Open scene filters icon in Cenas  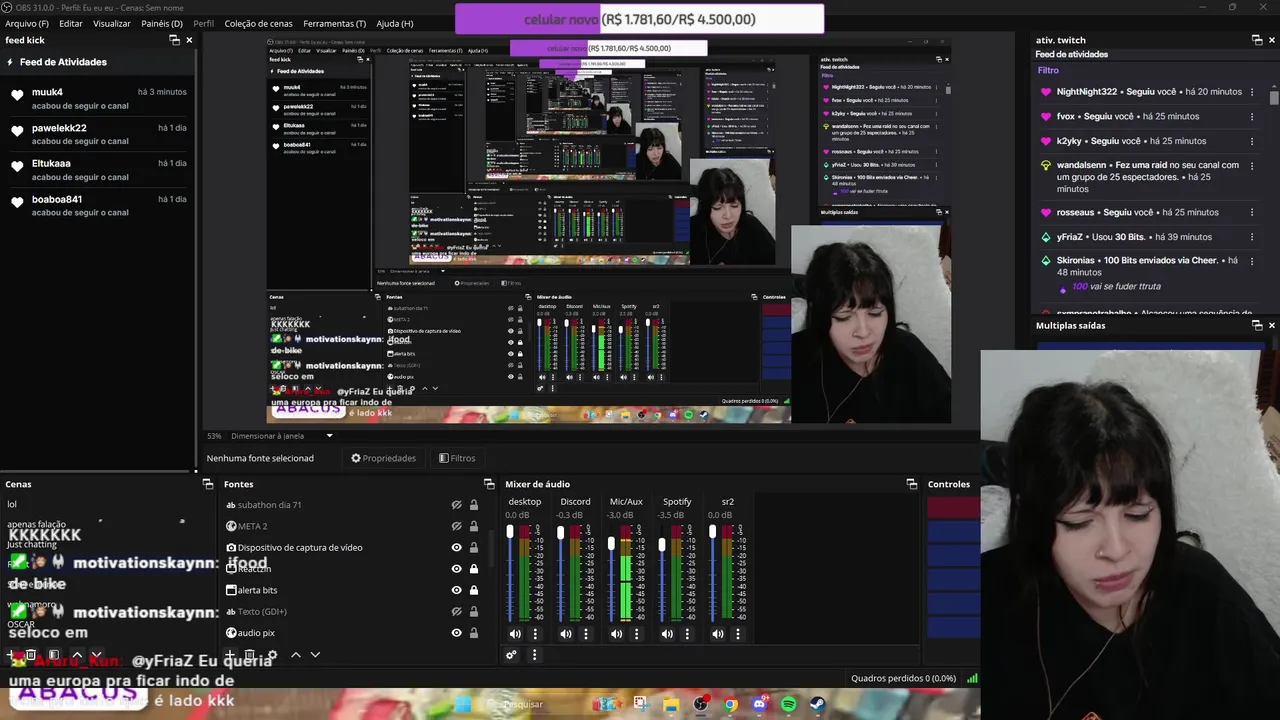(54, 655)
